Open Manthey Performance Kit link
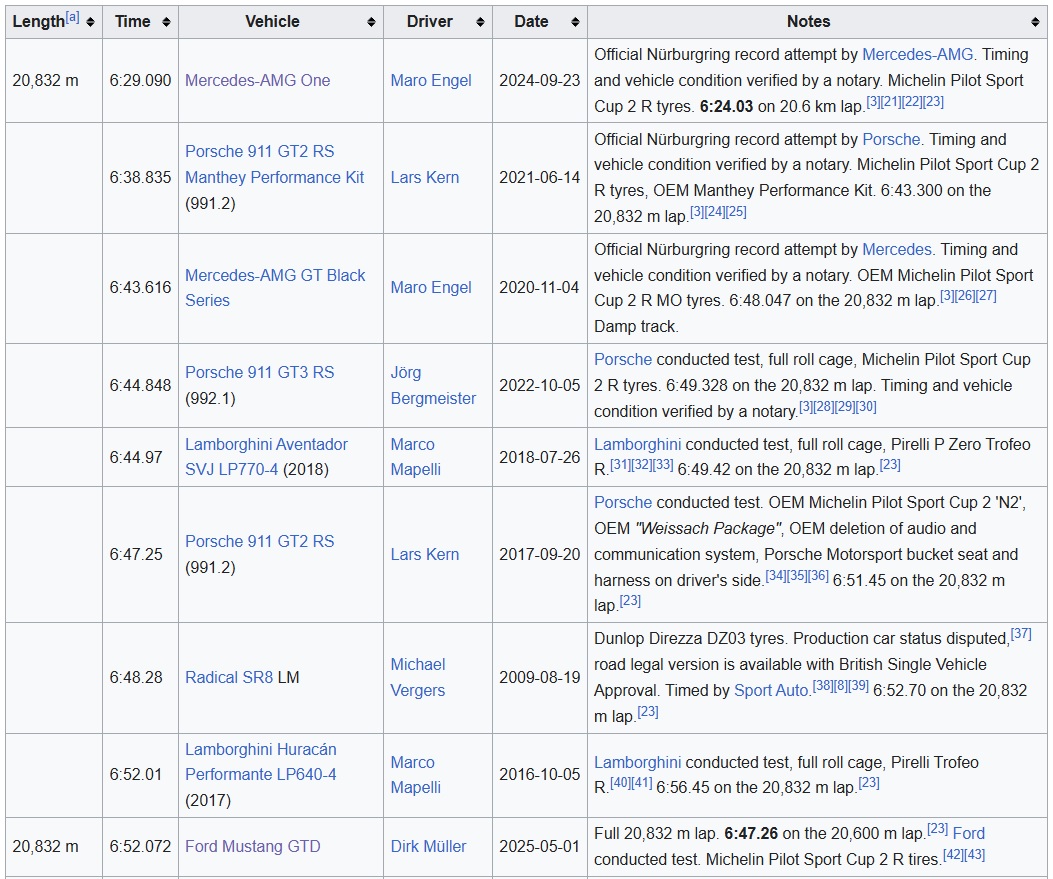This screenshot has width=1053, height=879. (274, 177)
